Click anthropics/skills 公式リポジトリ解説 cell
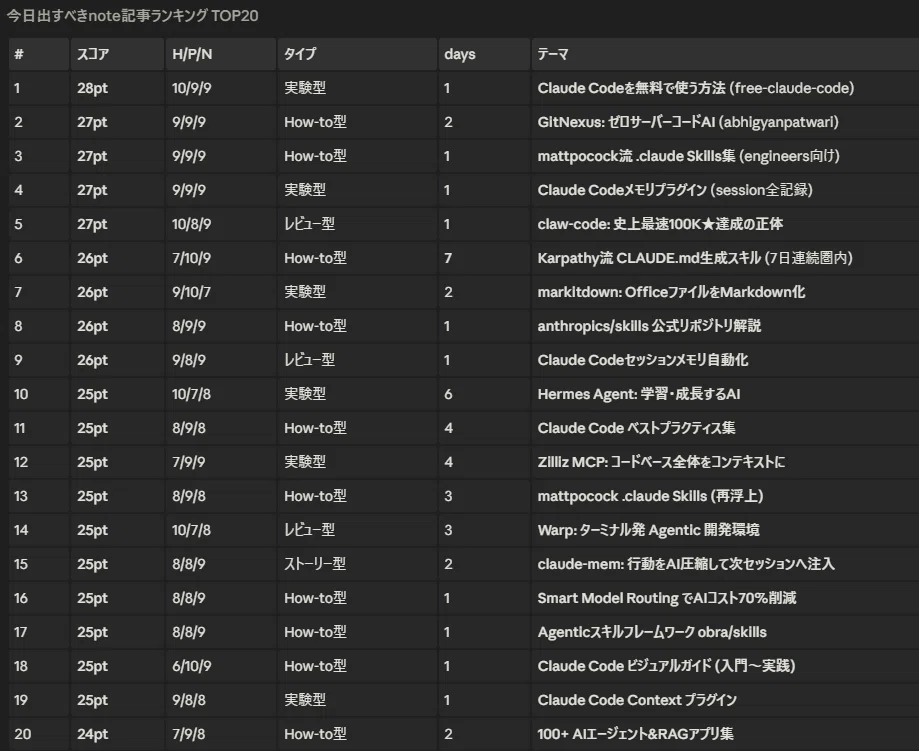 click(725, 327)
